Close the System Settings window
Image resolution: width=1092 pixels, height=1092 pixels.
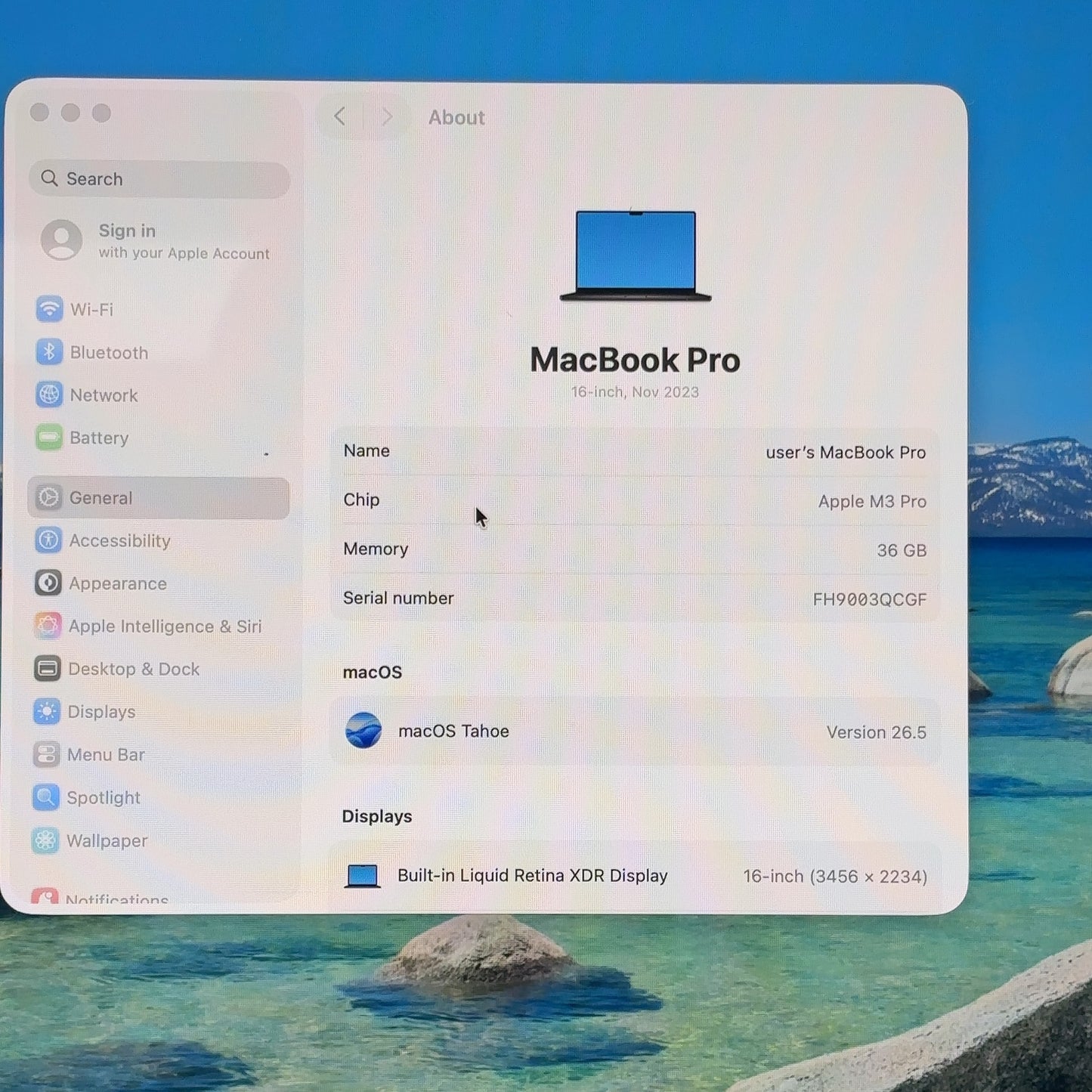(39, 113)
